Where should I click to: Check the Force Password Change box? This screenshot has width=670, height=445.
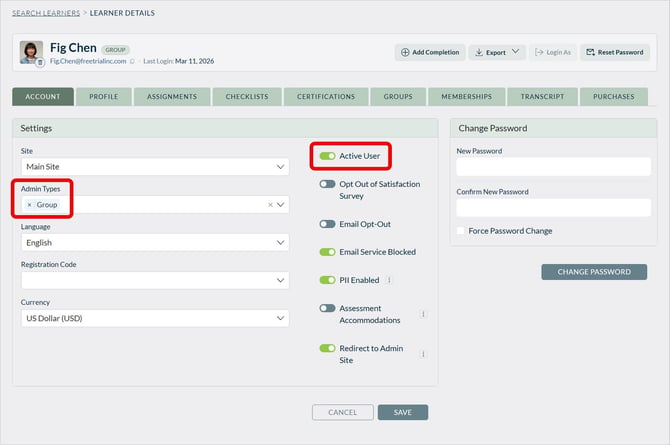461,231
